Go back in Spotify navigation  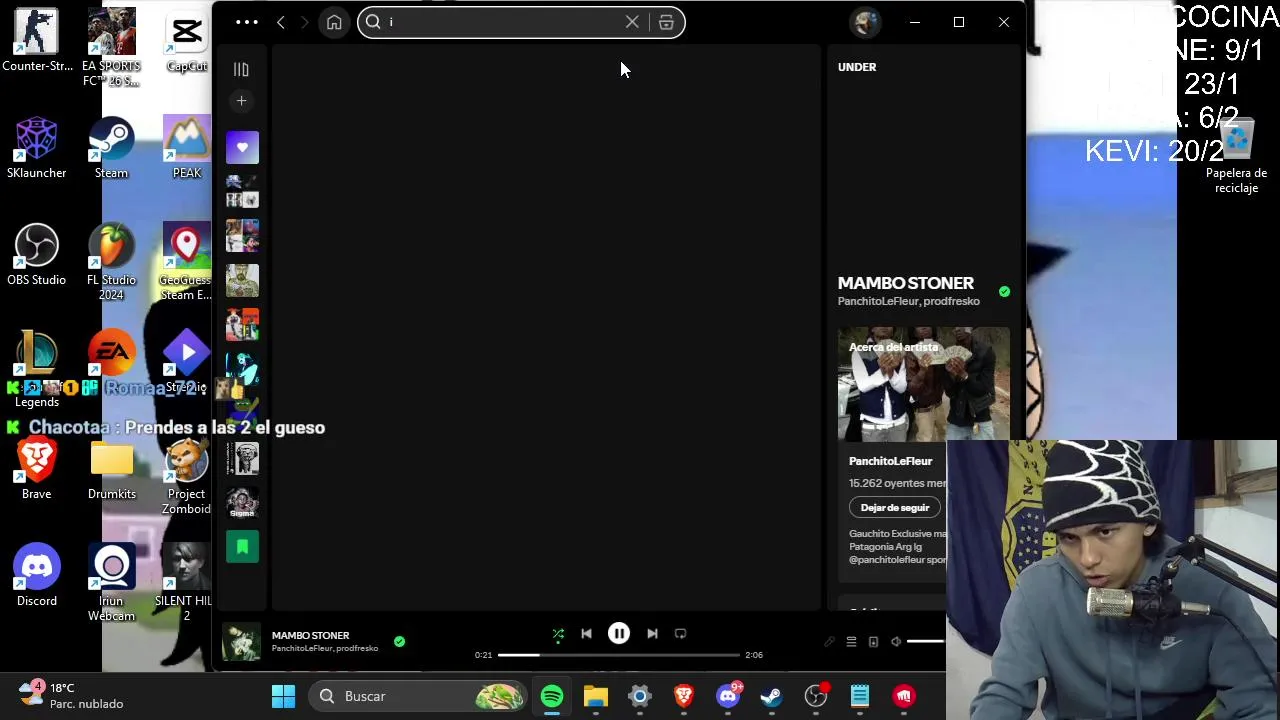[x=281, y=22]
